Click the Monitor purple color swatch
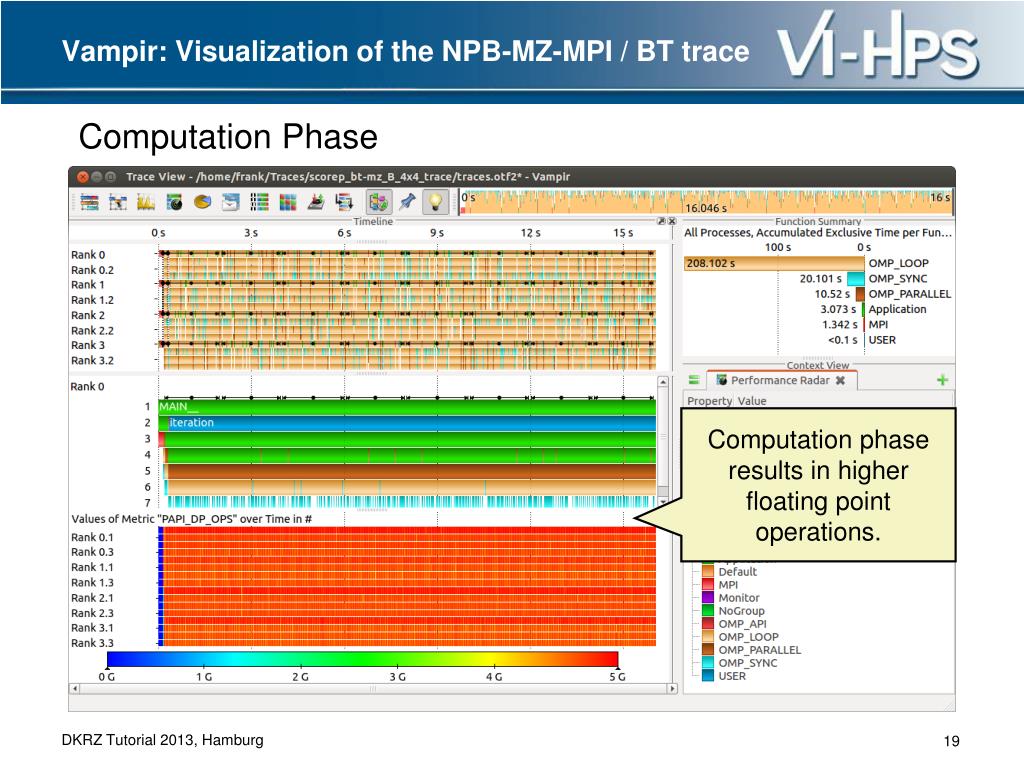Image resolution: width=1024 pixels, height=768 pixels. (x=708, y=598)
